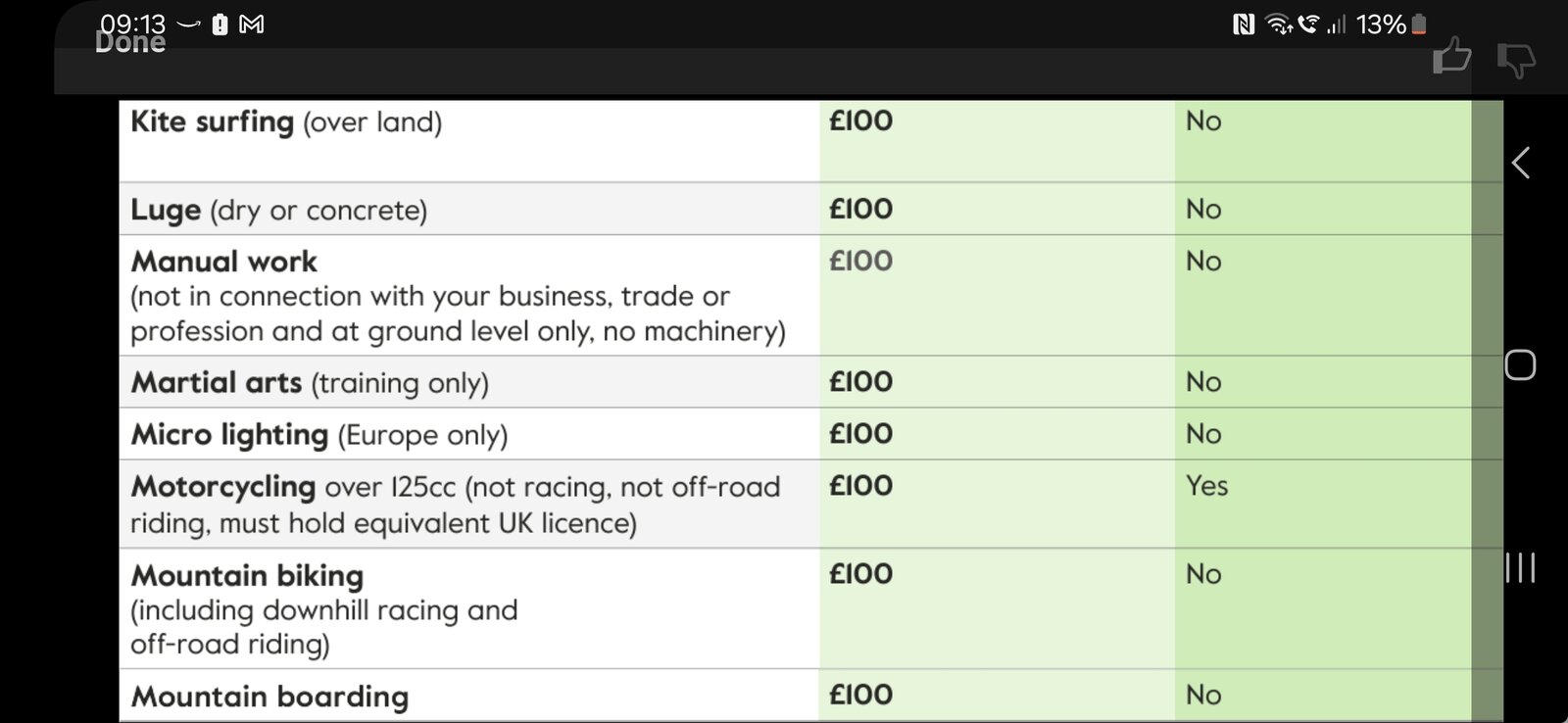Screen dimensions: 1568x723
Task: Open recent apps with three-bar icon
Action: pos(1520,568)
